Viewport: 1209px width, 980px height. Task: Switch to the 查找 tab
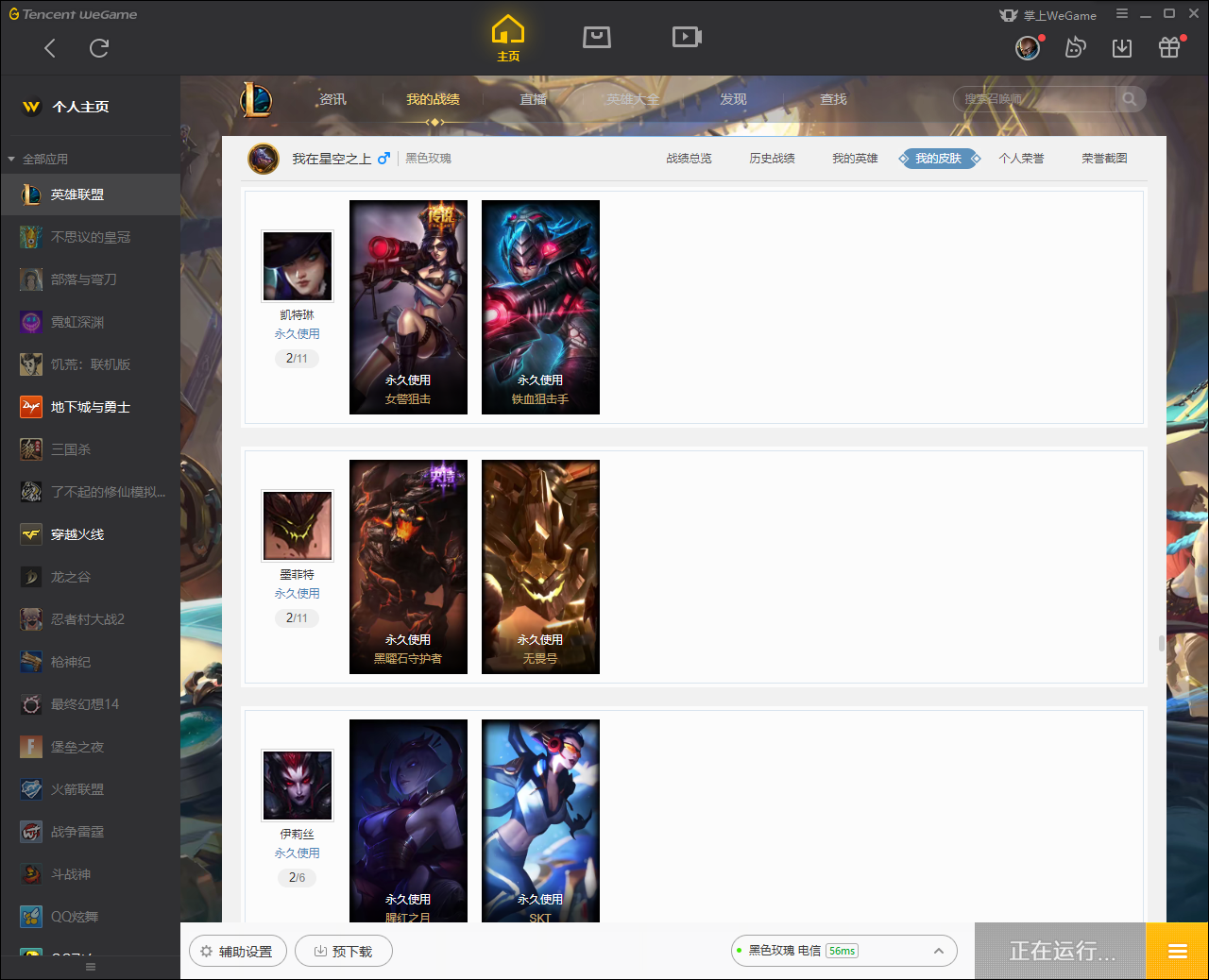[833, 99]
